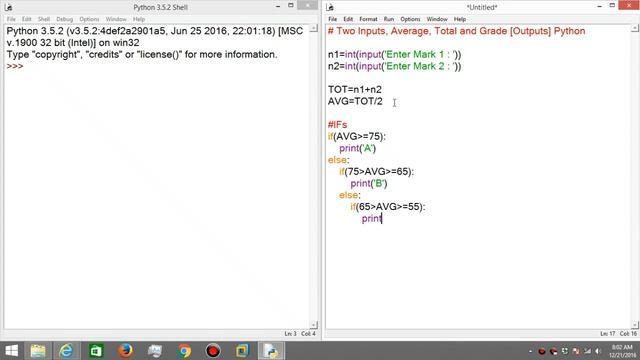This screenshot has width=640, height=360.
Task: Open the Windows Start button
Action: coord(12,351)
